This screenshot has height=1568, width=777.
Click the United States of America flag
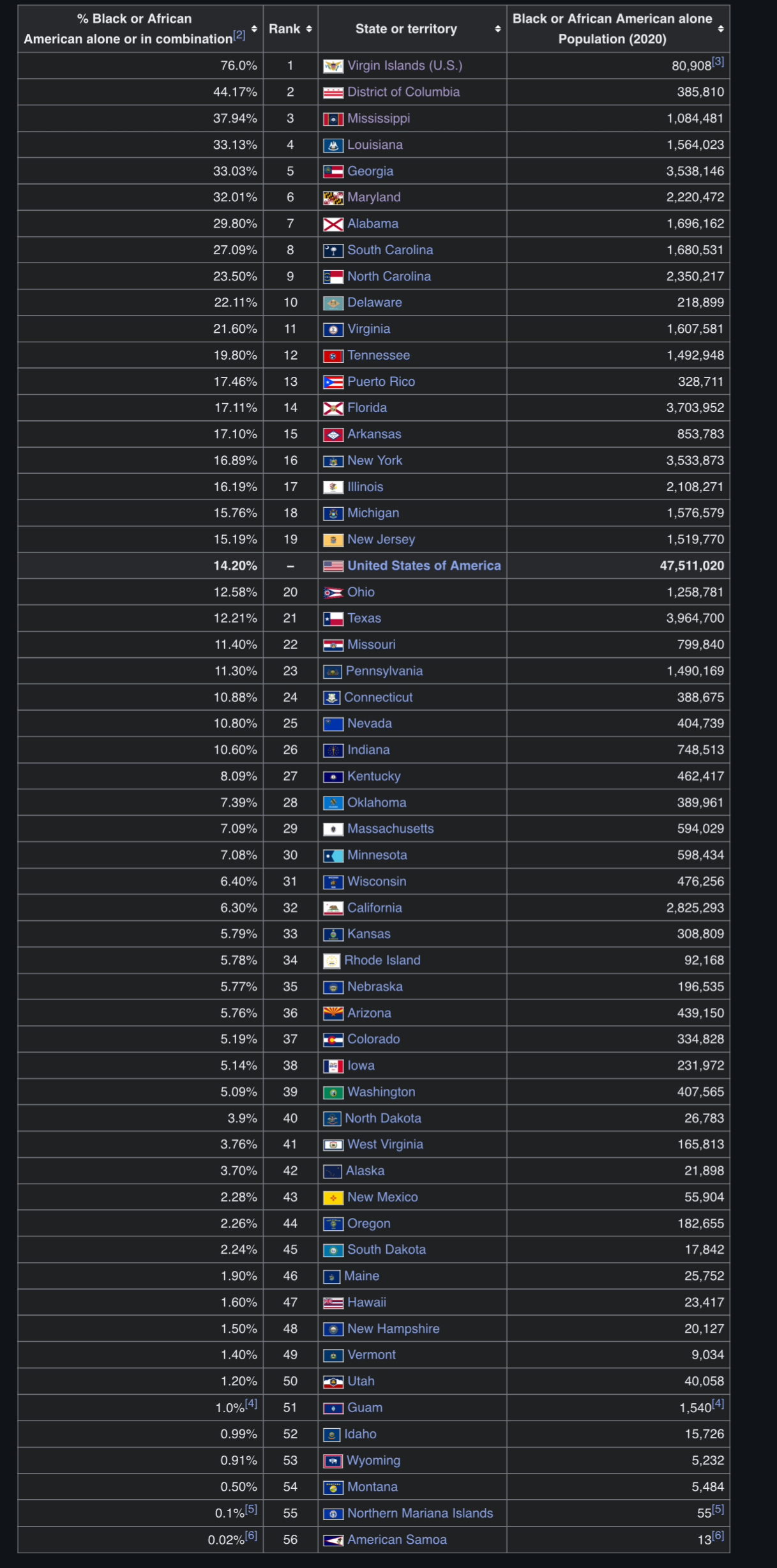333,566
